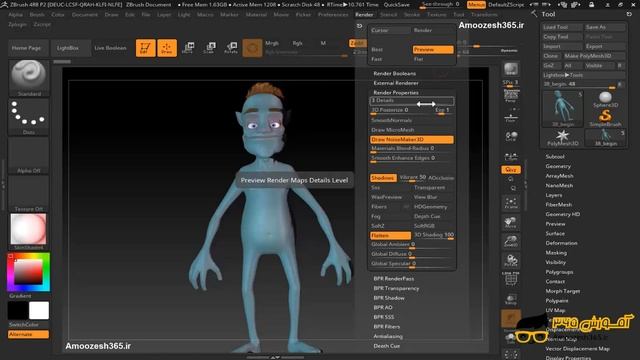The height and width of the screenshot is (360, 640).
Task: Expand the External Renderer section
Action: [x=396, y=83]
